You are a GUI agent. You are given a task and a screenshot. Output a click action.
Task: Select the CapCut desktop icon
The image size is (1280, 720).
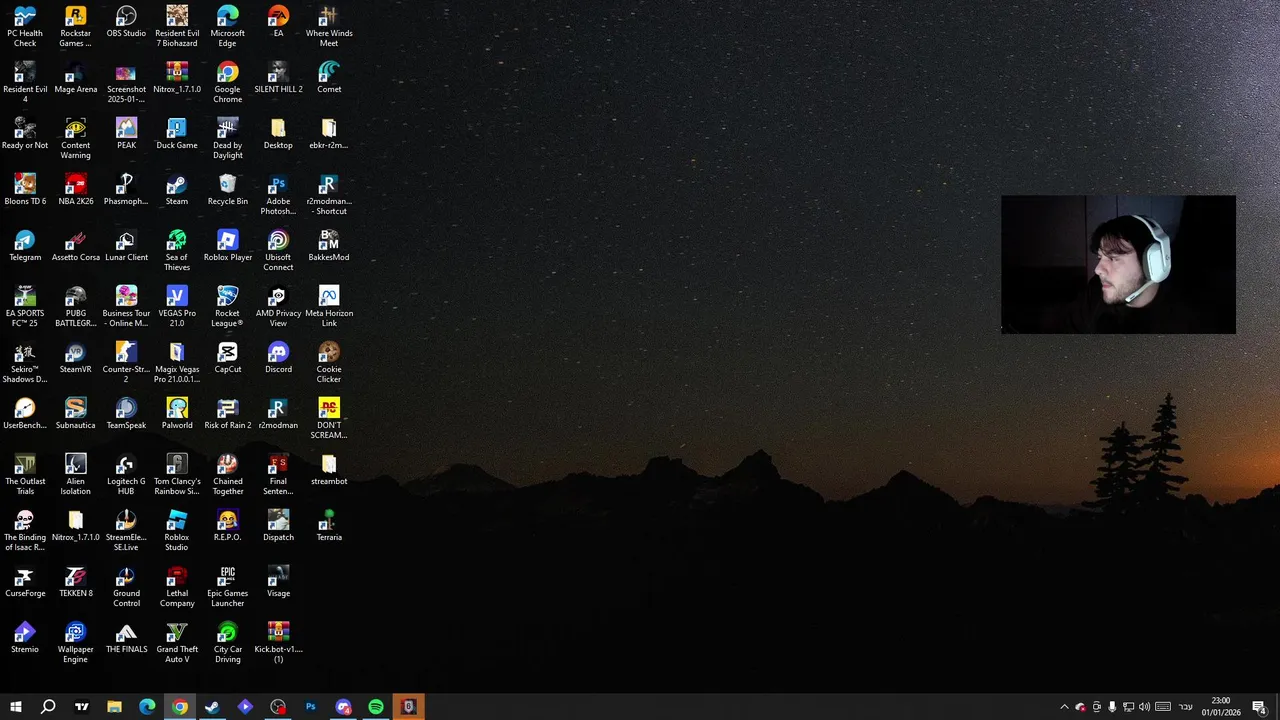click(x=227, y=358)
